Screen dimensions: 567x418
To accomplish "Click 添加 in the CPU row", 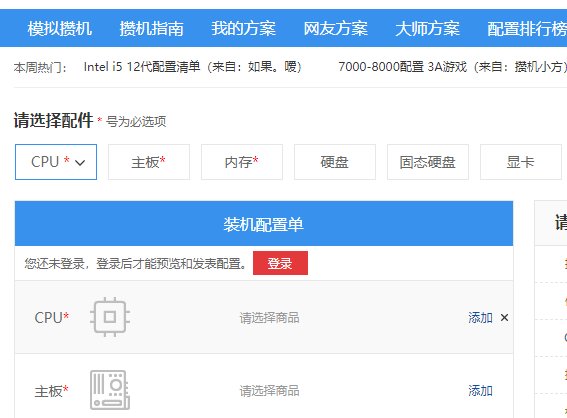I will click(480, 318).
